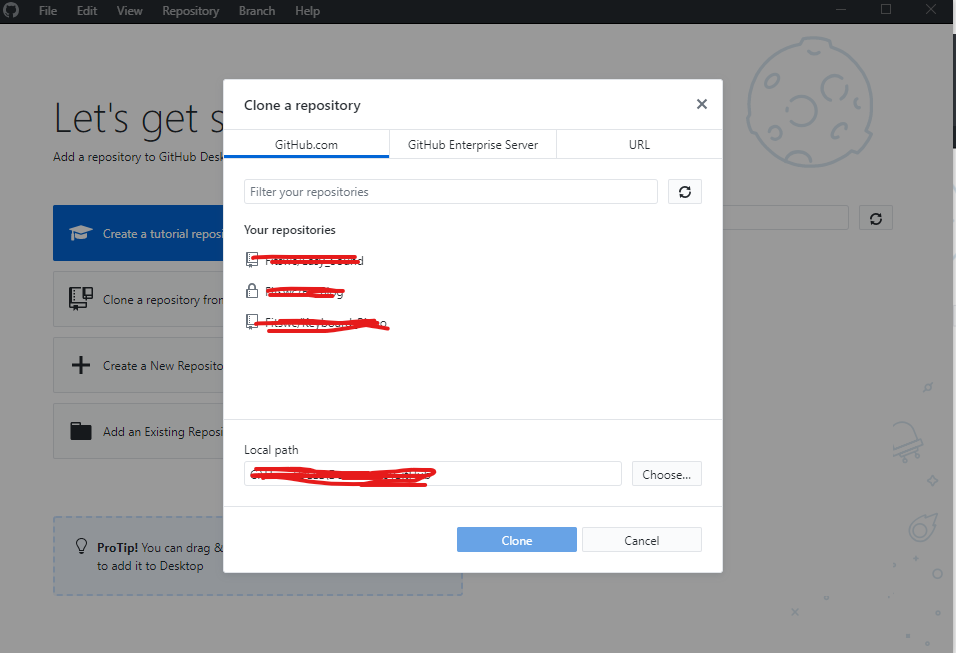Click the Local path label
Screen dimensions: 956x653
point(271,450)
